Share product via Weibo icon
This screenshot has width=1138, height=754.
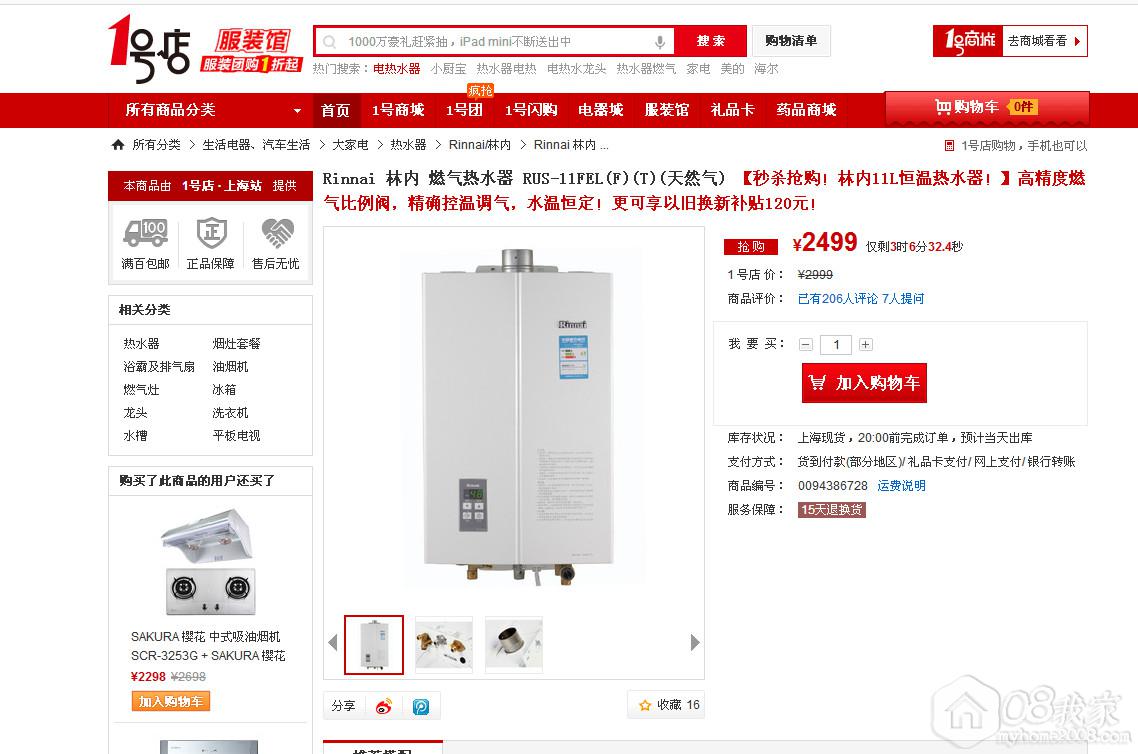point(384,706)
